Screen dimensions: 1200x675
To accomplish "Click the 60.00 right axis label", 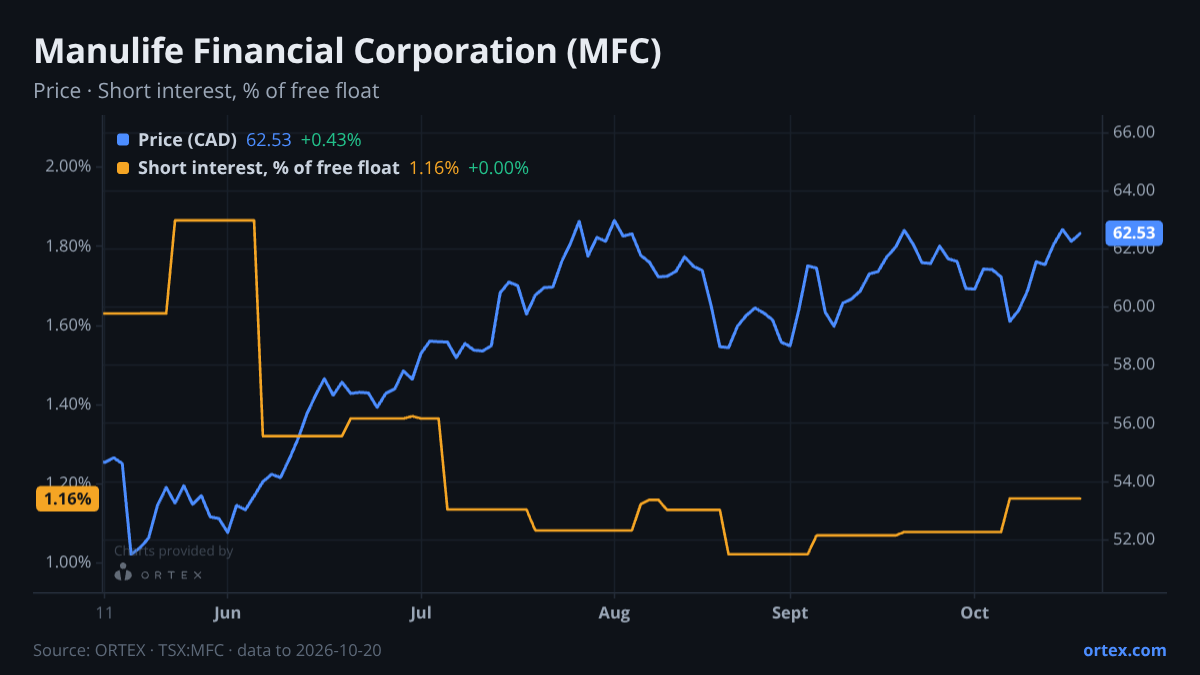I will [1134, 306].
